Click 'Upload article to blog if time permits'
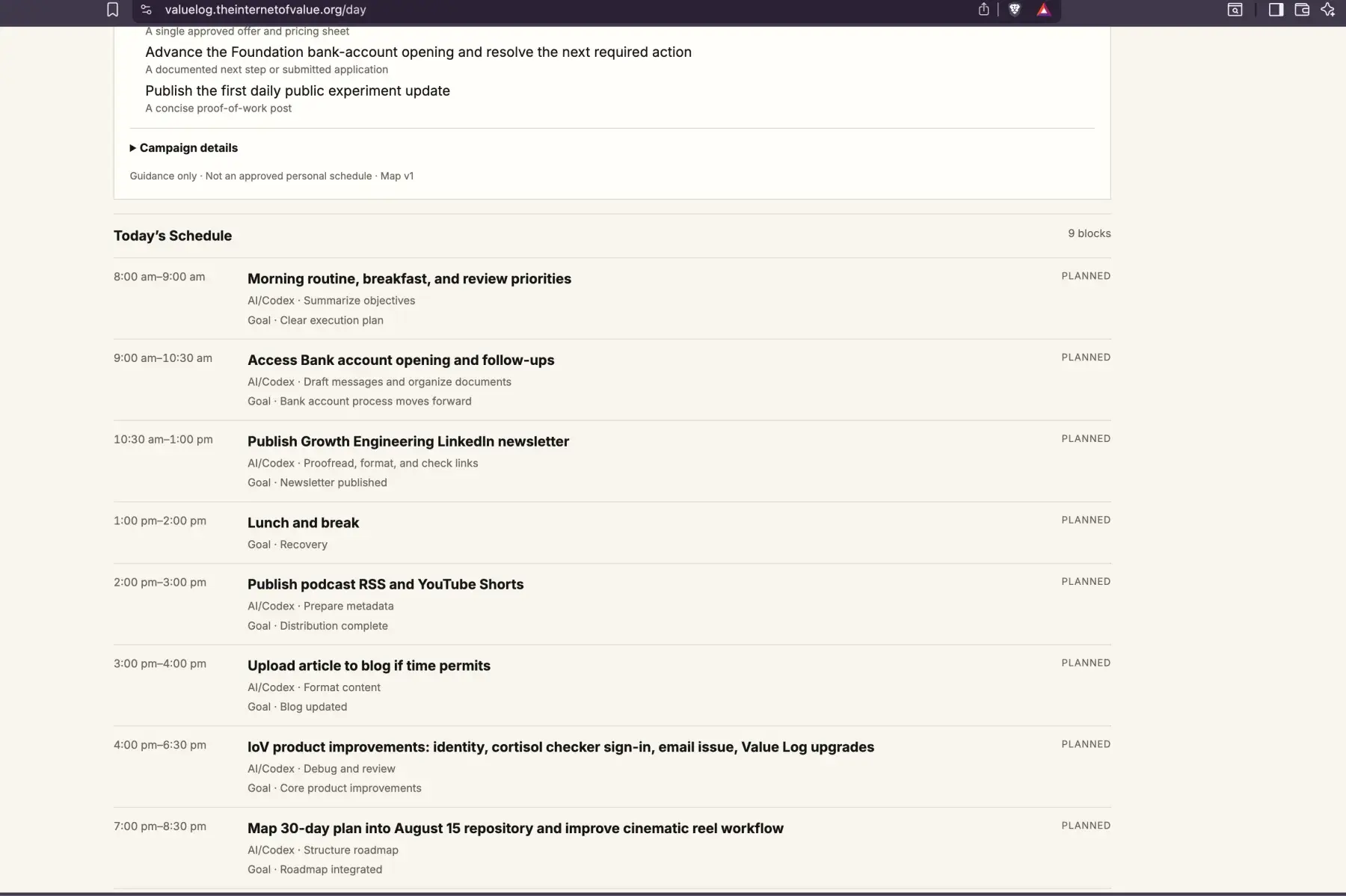The height and width of the screenshot is (896, 1346). tap(369, 666)
